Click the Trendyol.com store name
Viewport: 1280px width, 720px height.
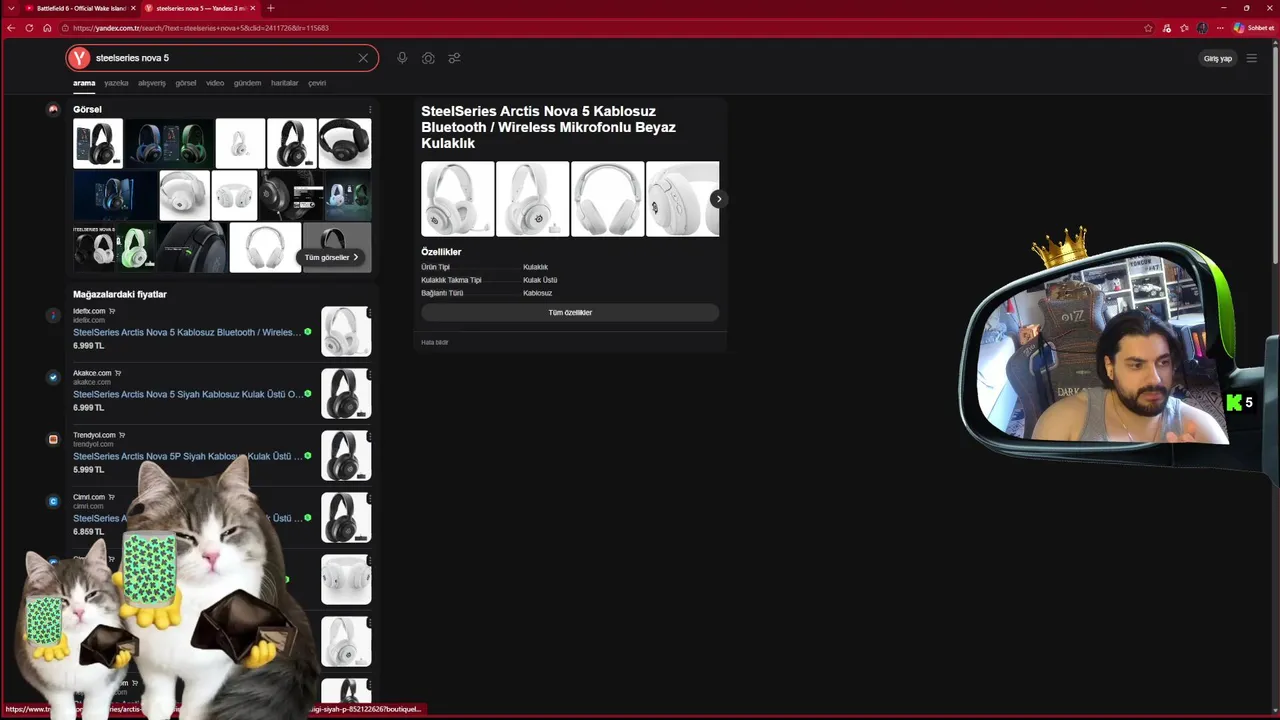[94, 435]
